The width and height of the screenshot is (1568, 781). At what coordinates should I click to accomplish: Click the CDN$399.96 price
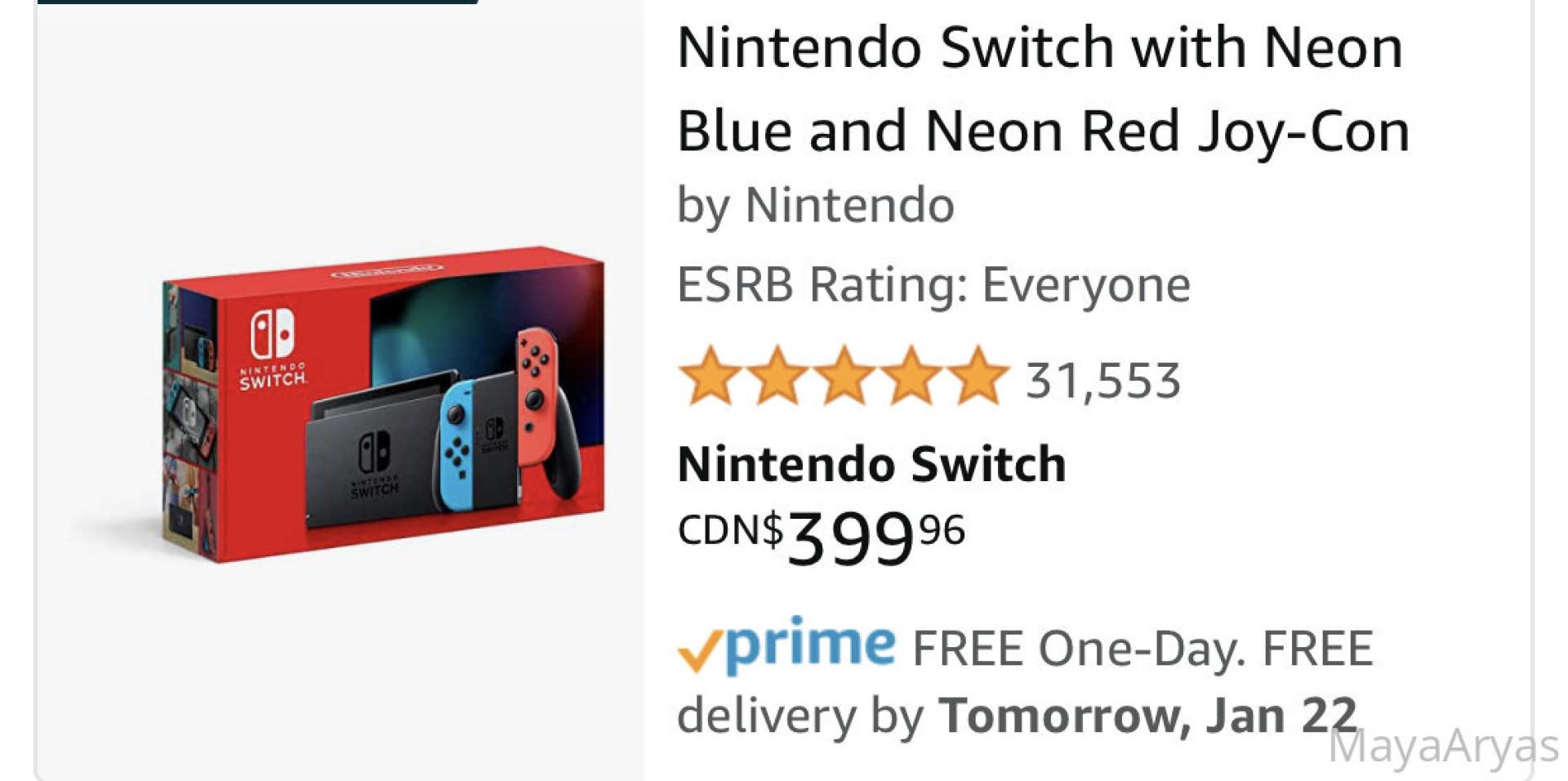(x=821, y=535)
